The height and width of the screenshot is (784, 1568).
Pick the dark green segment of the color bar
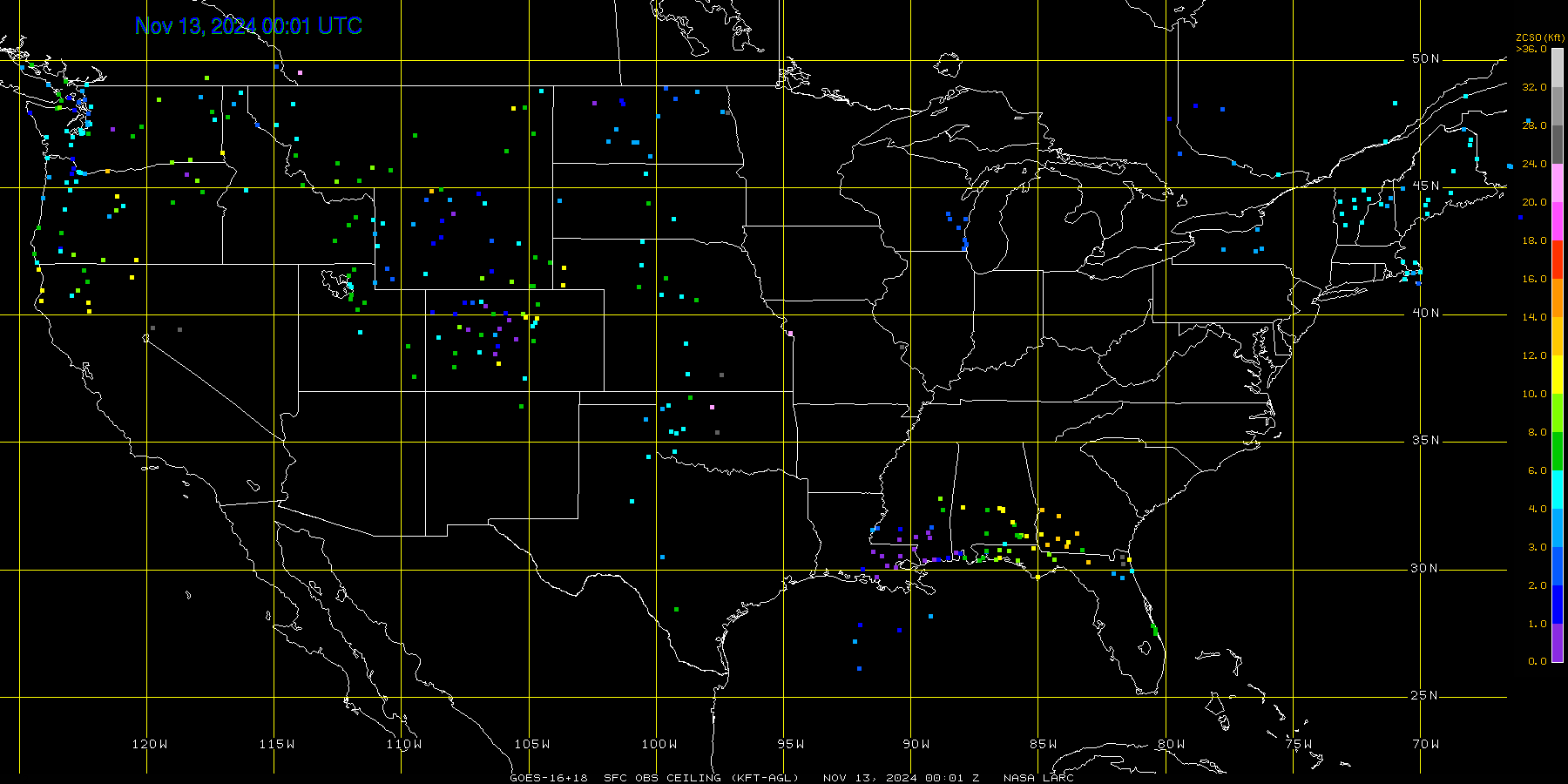(x=1558, y=451)
